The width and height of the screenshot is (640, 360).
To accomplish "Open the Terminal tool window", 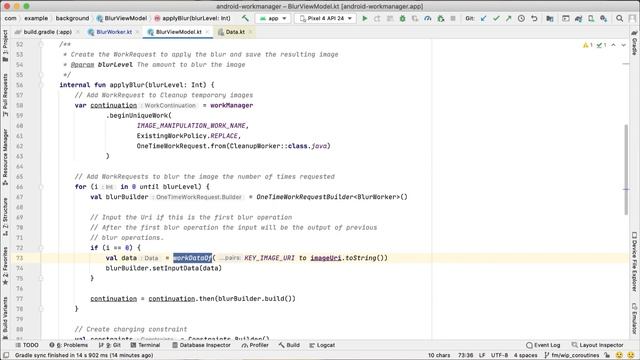I will pyautogui.click(x=145, y=345).
